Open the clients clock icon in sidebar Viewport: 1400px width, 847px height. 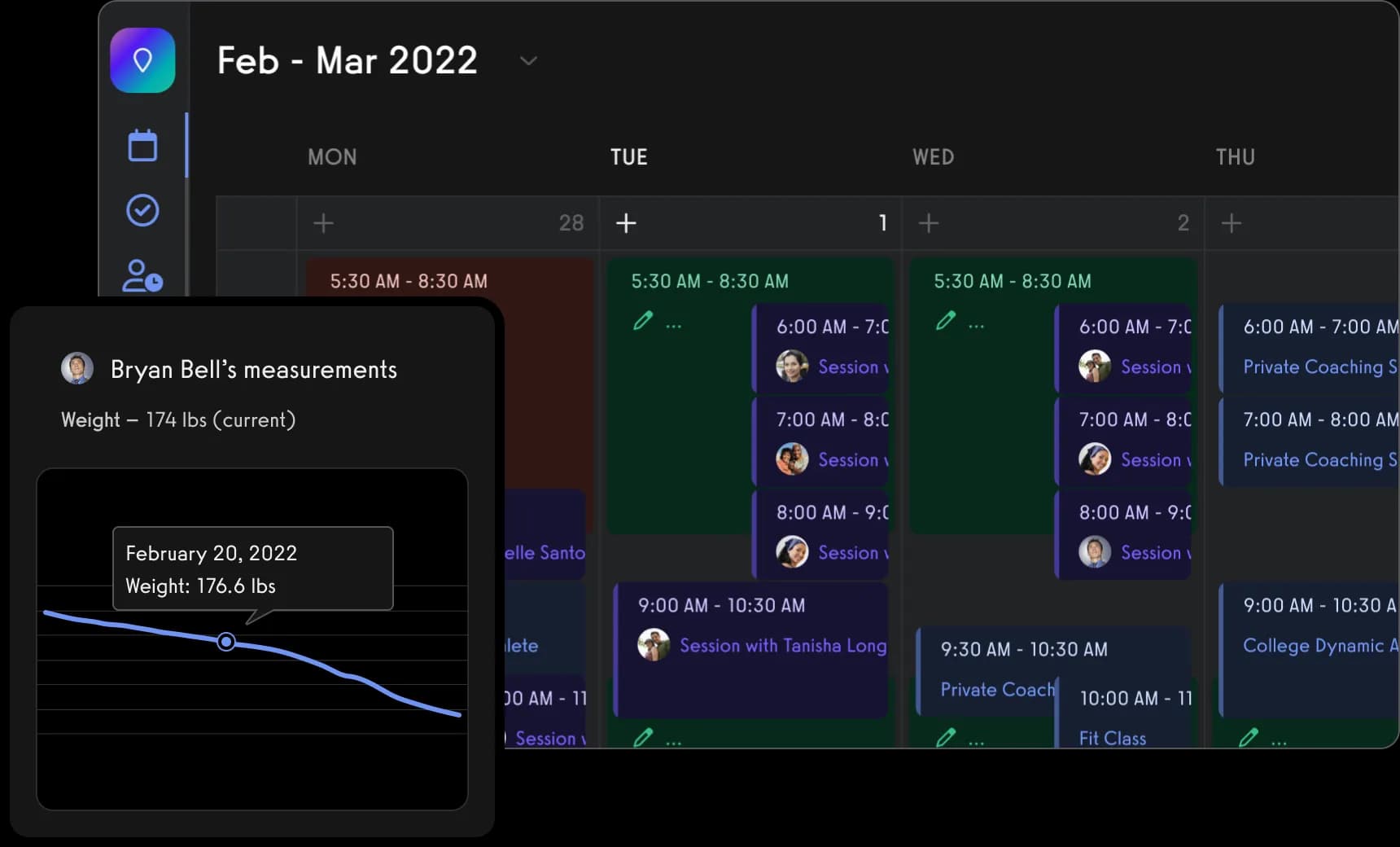pyautogui.click(x=142, y=275)
